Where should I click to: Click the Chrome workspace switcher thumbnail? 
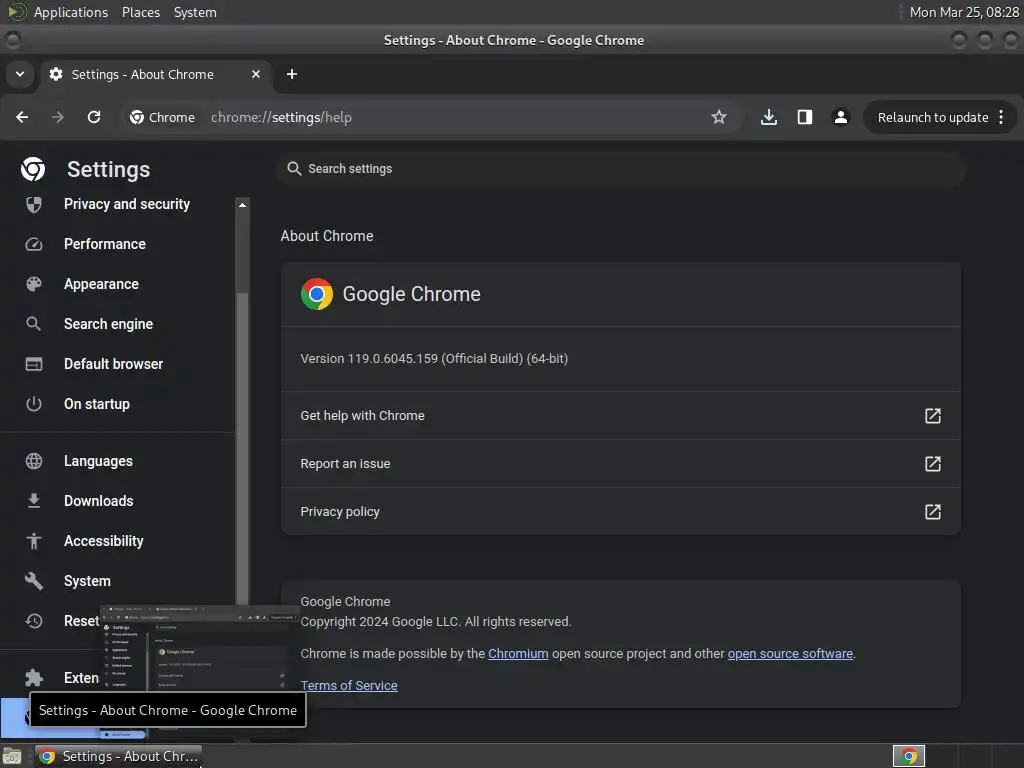pos(908,756)
